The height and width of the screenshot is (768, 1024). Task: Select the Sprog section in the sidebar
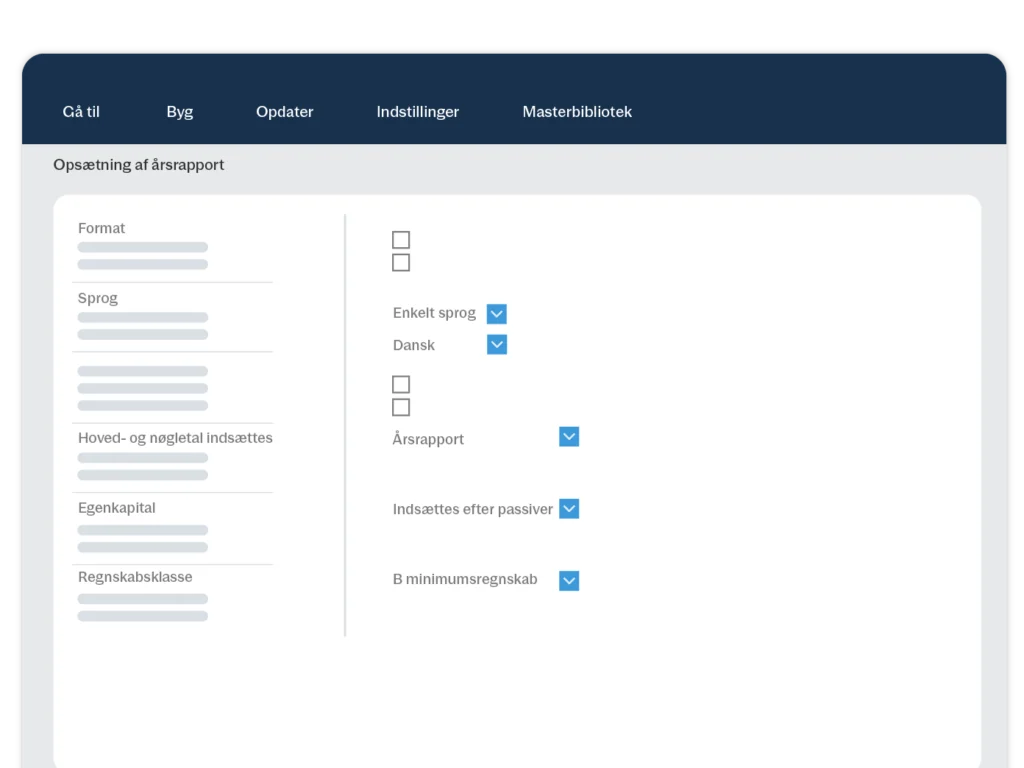click(x=98, y=299)
